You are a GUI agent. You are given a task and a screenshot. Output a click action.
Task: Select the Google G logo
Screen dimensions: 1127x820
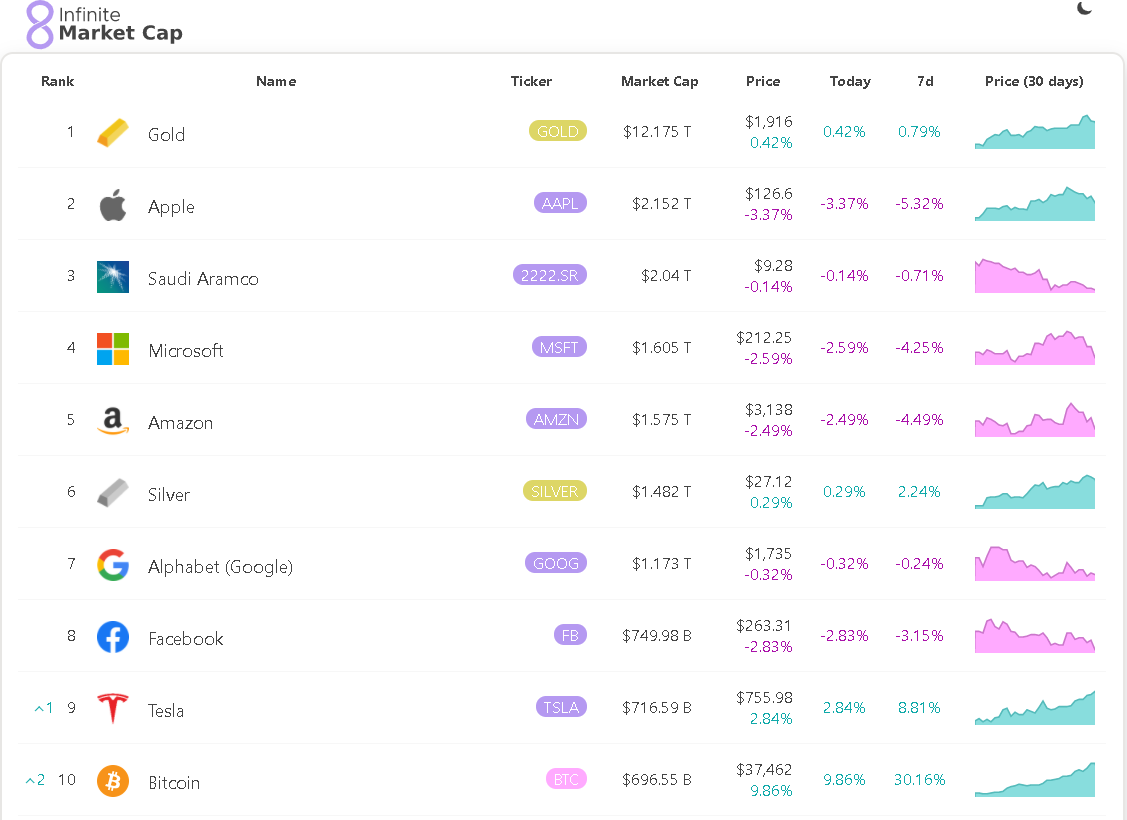coord(113,565)
